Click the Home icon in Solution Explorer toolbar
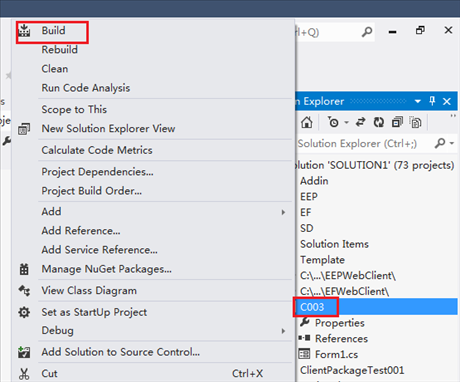This screenshot has height=382, width=460. tap(307, 122)
